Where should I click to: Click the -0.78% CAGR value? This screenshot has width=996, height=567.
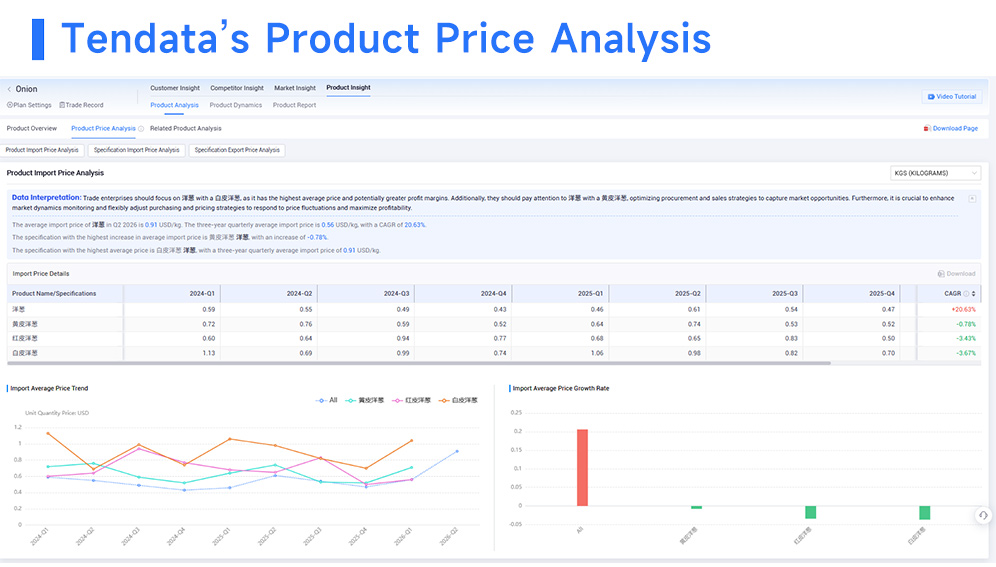point(966,324)
